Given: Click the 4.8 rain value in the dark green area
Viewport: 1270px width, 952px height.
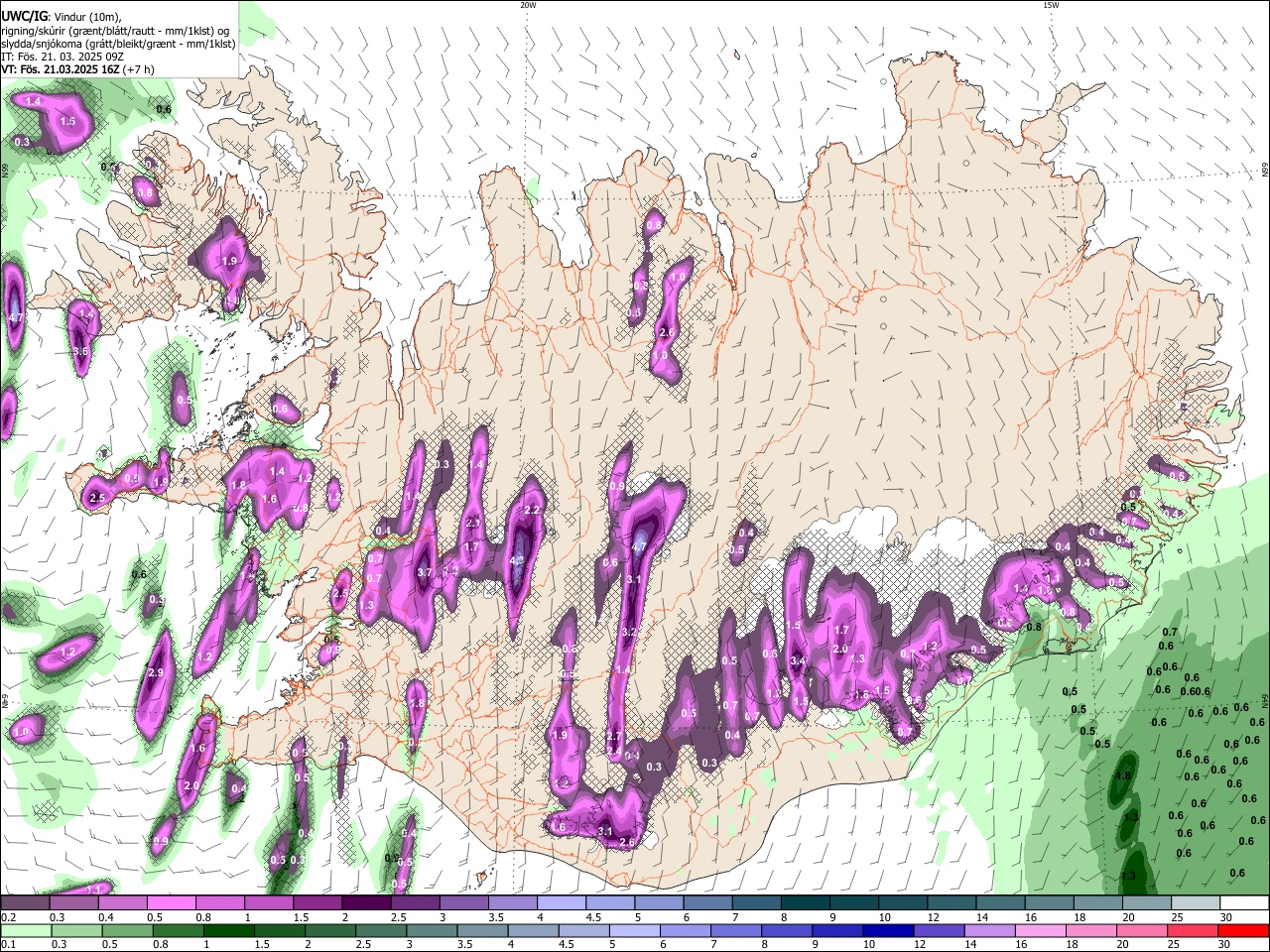Looking at the screenshot, I should point(1124,775).
